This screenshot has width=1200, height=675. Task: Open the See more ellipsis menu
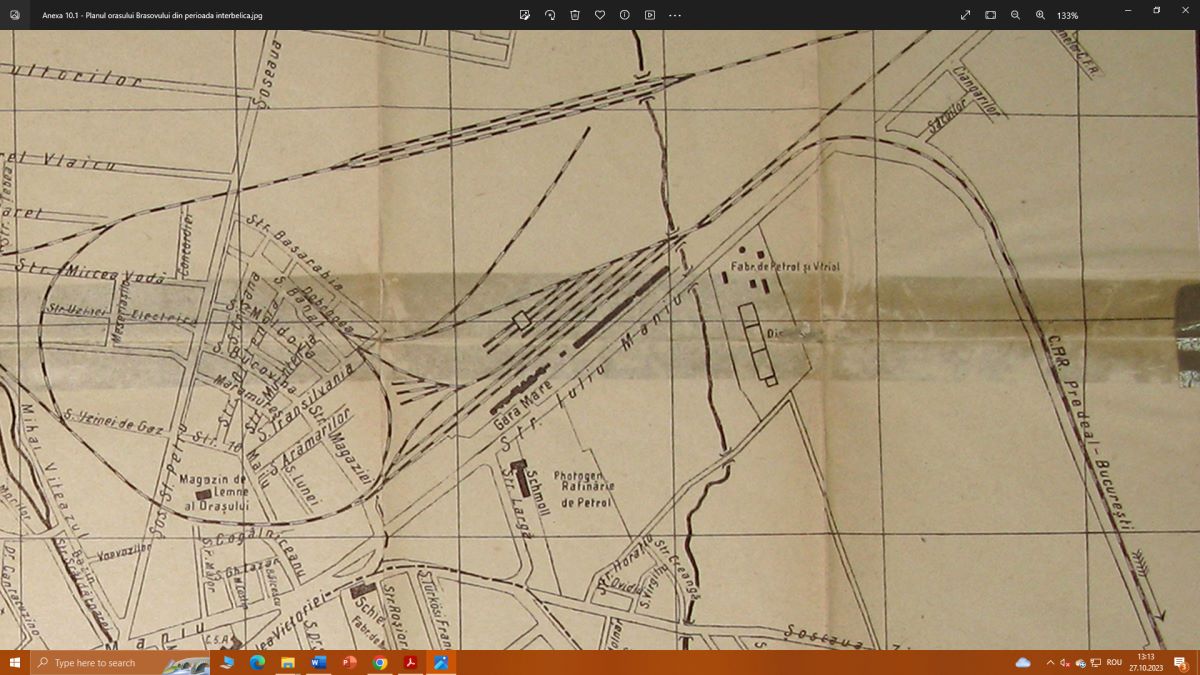[675, 15]
